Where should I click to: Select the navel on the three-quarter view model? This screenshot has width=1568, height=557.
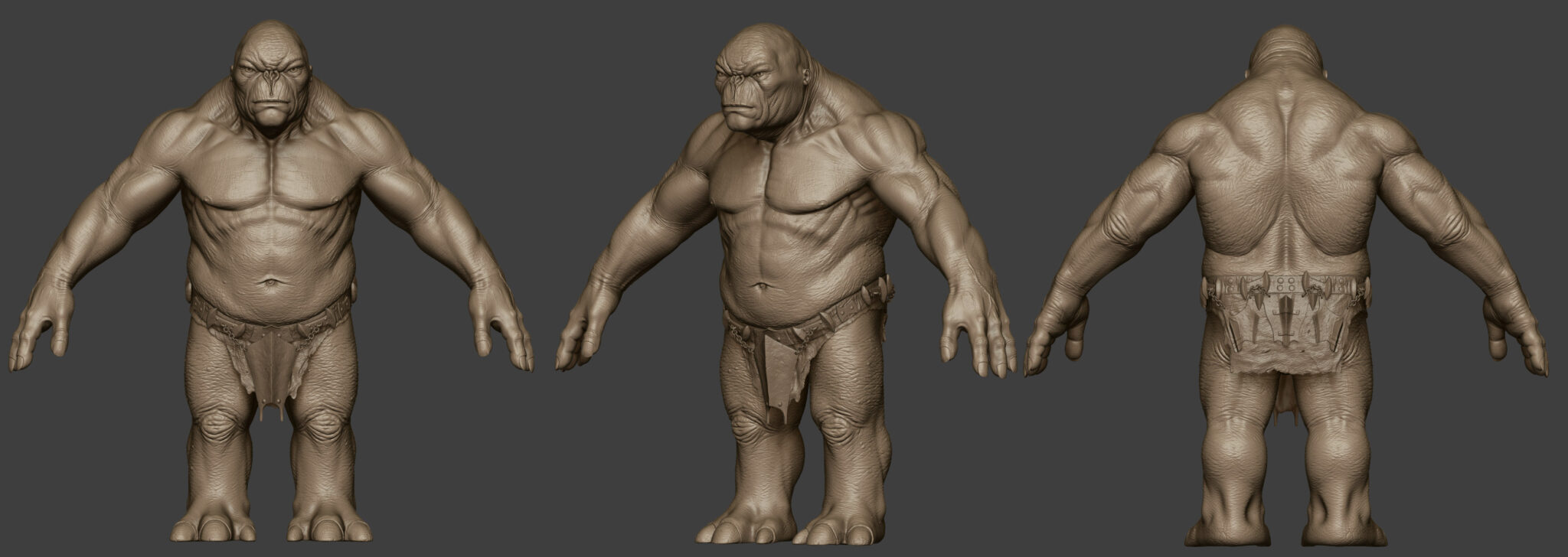[759, 286]
